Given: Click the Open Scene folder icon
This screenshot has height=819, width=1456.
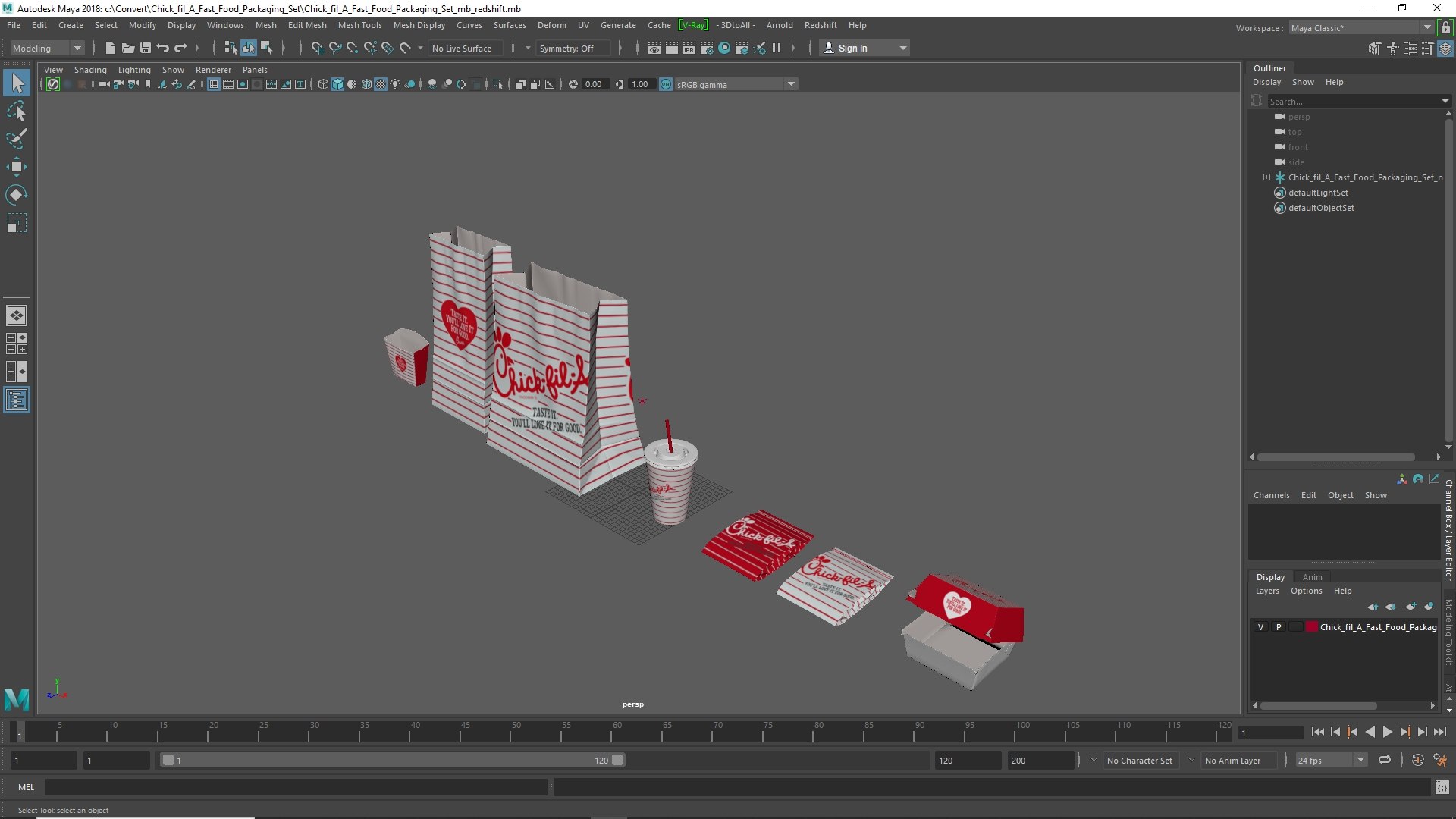Looking at the screenshot, I should point(128,48).
